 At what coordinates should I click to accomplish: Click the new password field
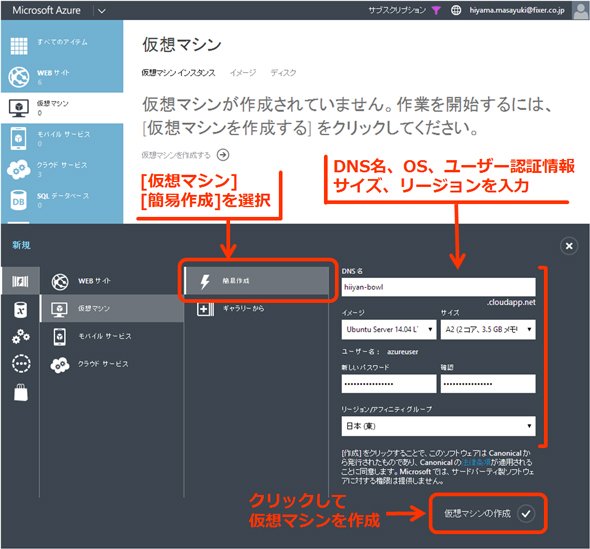(389, 384)
